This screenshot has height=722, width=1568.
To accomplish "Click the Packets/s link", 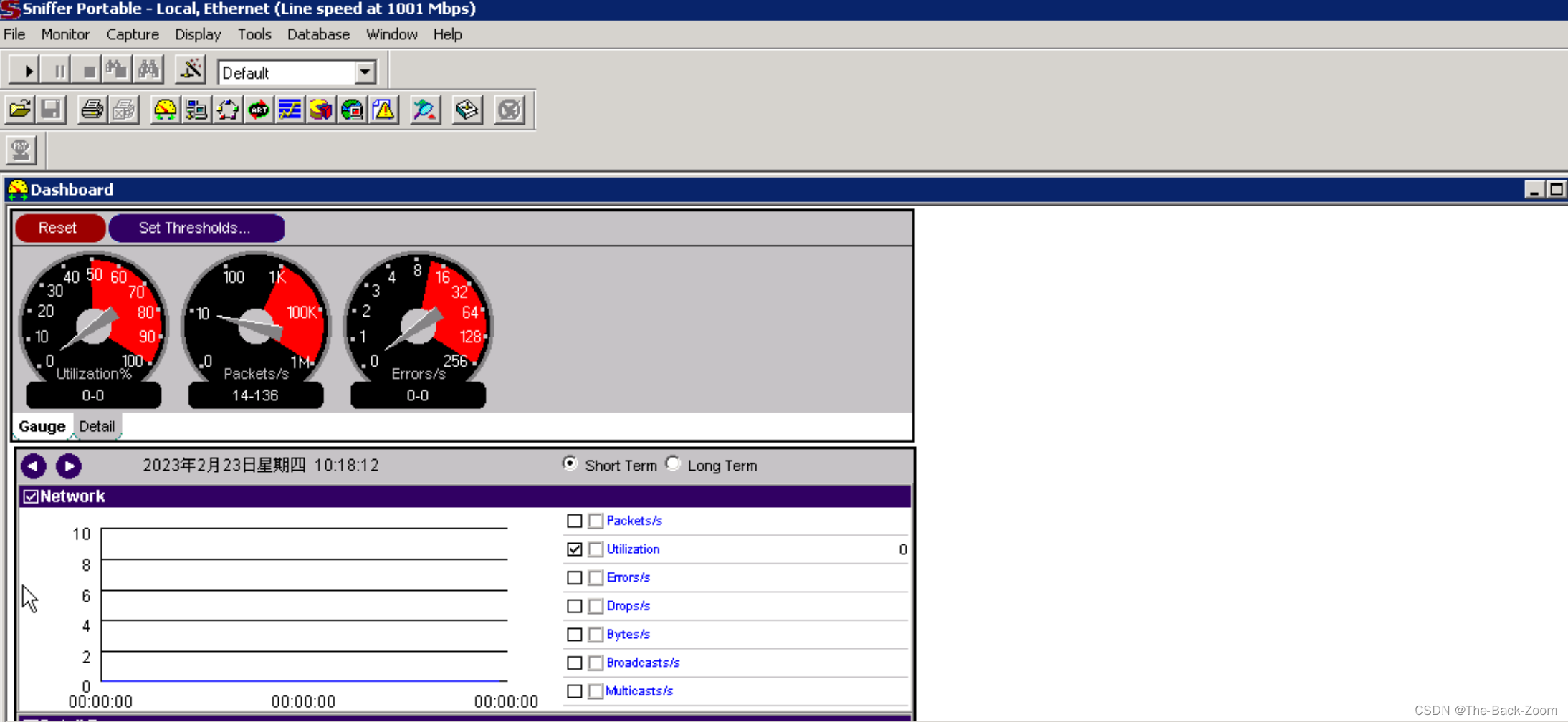I will 634,521.
